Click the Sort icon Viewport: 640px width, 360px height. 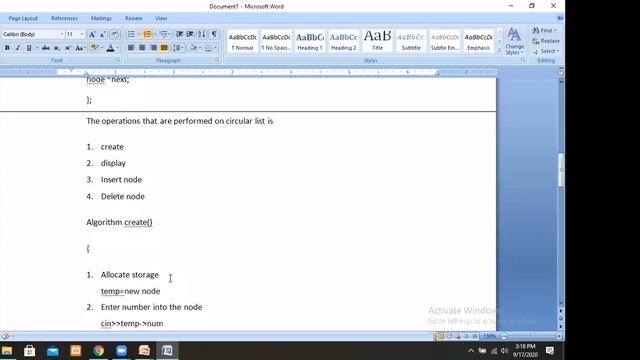tap(202, 34)
